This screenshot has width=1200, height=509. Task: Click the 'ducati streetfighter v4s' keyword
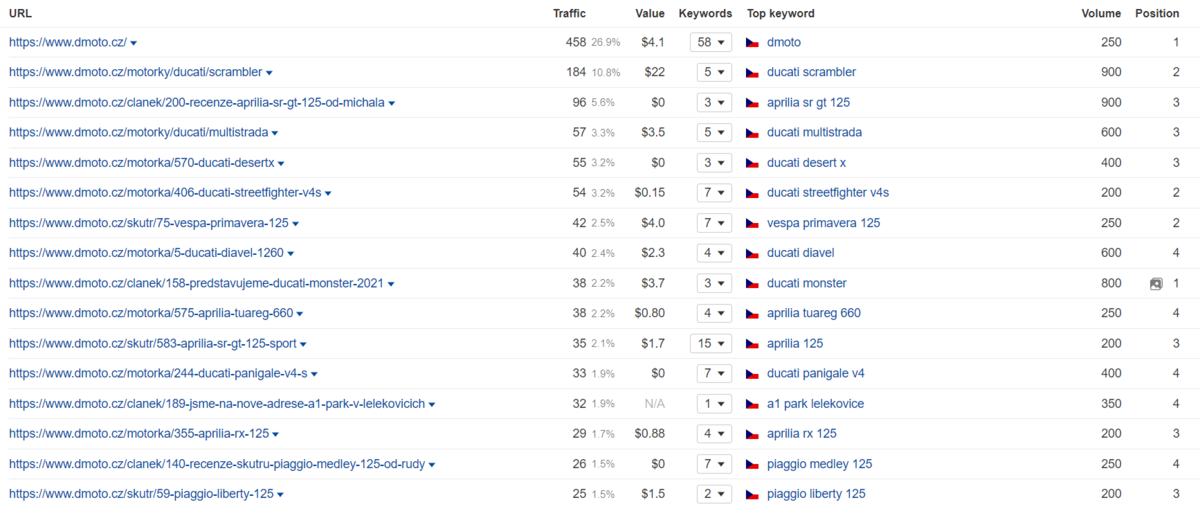coord(828,193)
